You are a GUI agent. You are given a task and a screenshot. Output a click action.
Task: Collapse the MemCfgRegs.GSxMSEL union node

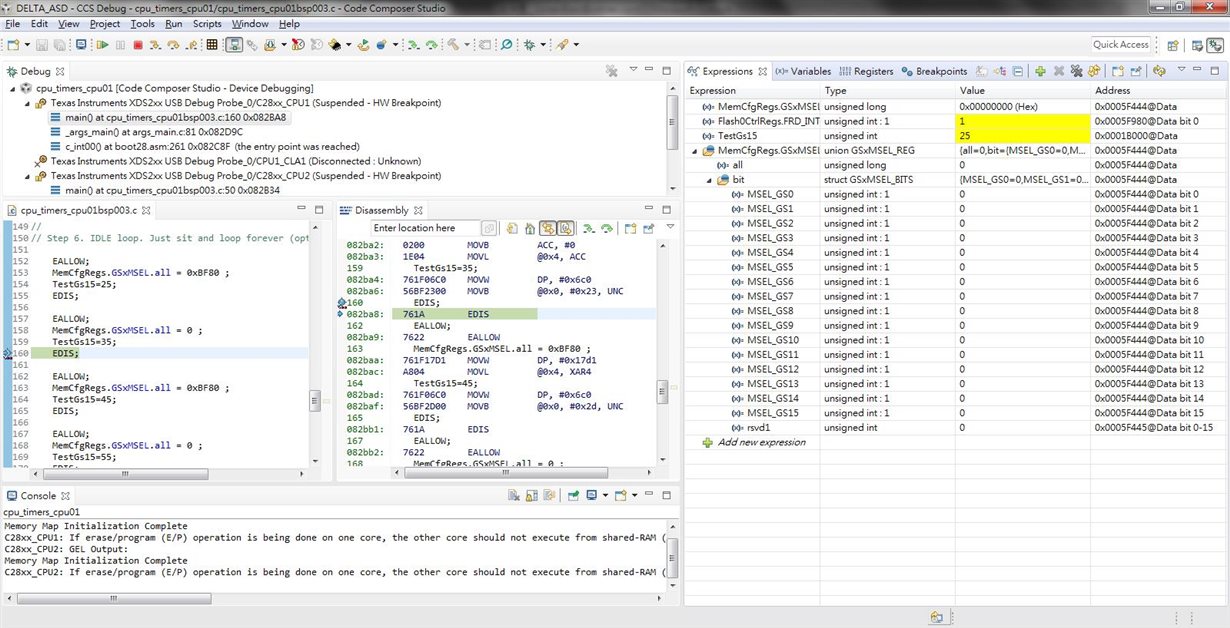(x=695, y=150)
